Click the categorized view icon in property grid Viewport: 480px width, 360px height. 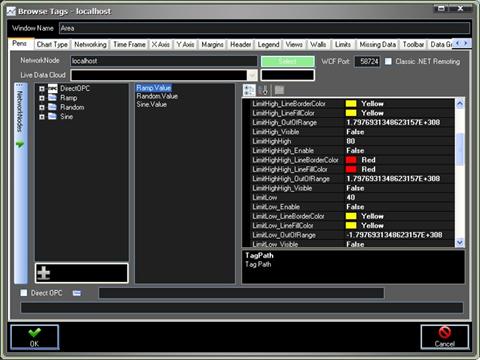click(x=249, y=90)
